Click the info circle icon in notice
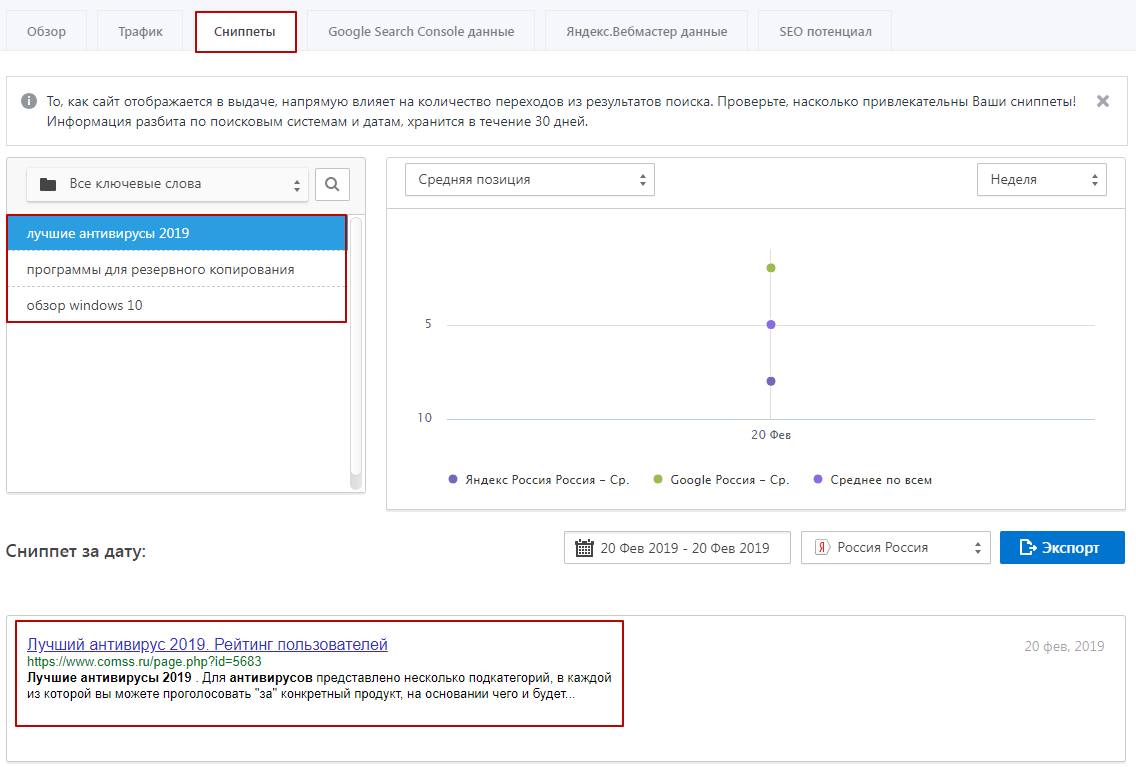 (29, 101)
